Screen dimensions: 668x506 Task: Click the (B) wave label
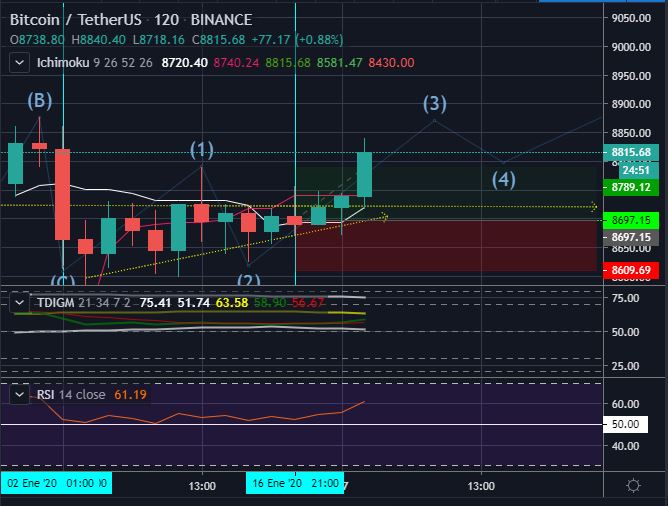point(40,101)
